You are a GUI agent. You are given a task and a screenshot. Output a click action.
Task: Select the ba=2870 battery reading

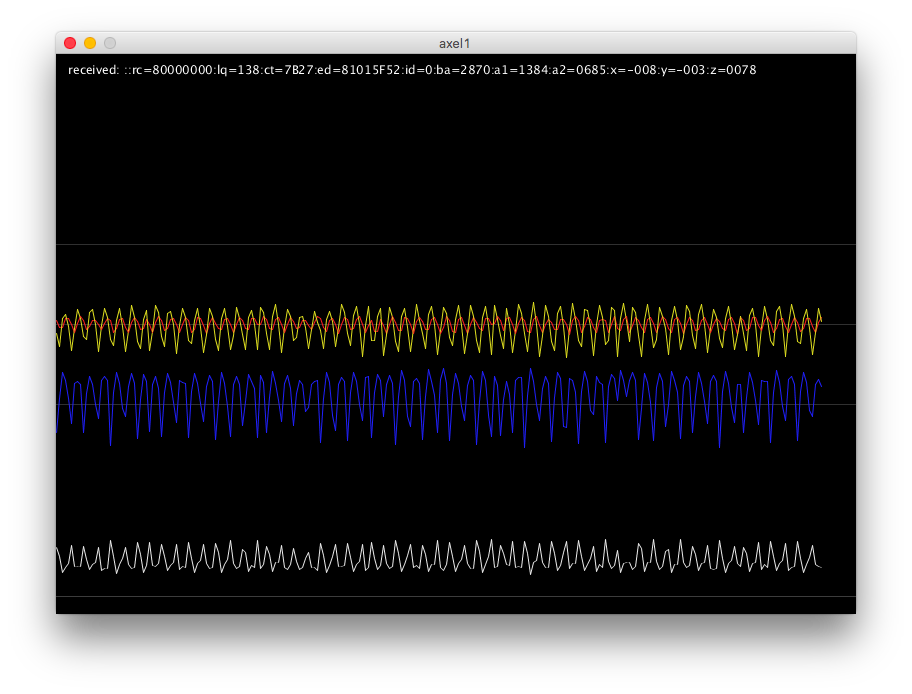[460, 70]
